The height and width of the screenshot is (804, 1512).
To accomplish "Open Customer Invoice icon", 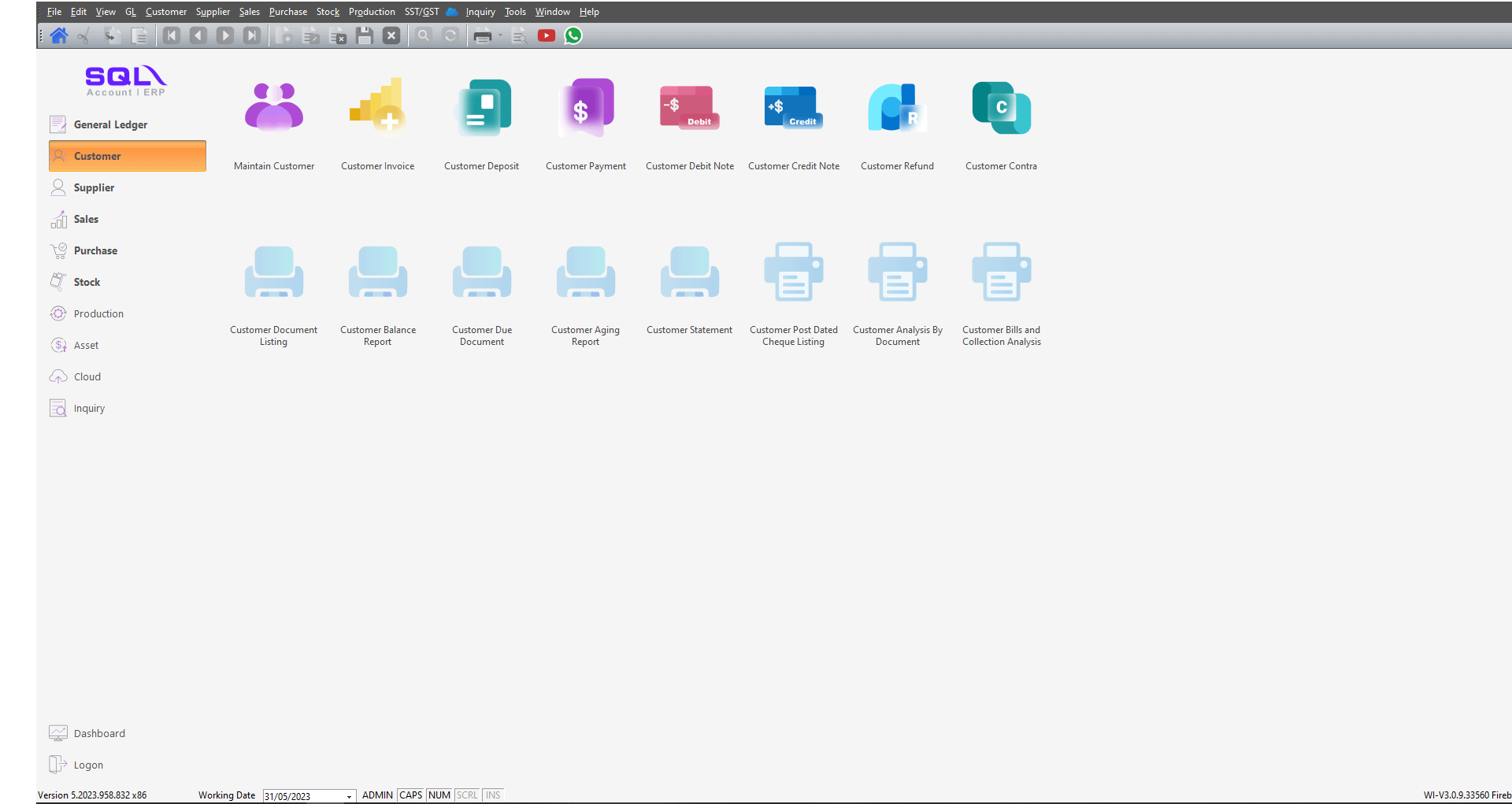I will coord(377,109).
